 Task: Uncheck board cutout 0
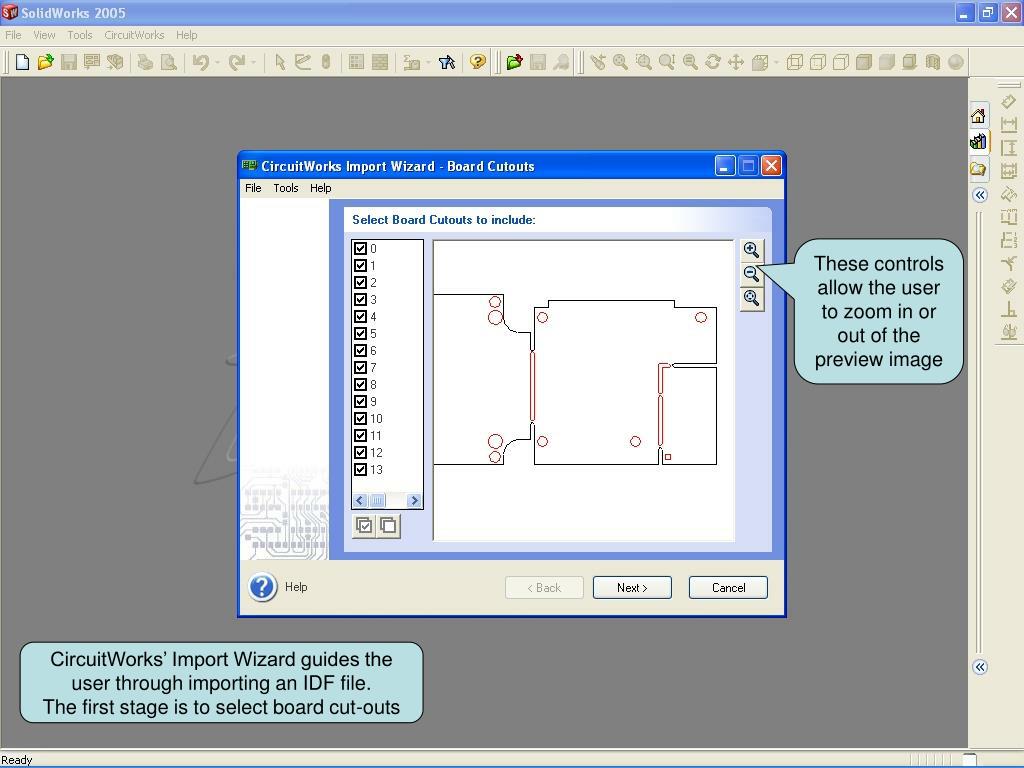(x=360, y=249)
